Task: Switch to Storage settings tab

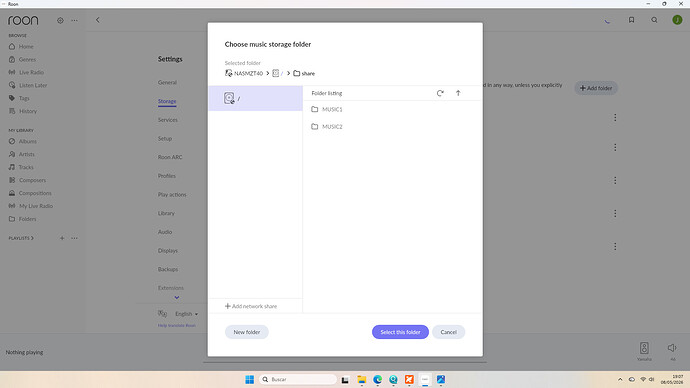Action: (167, 101)
